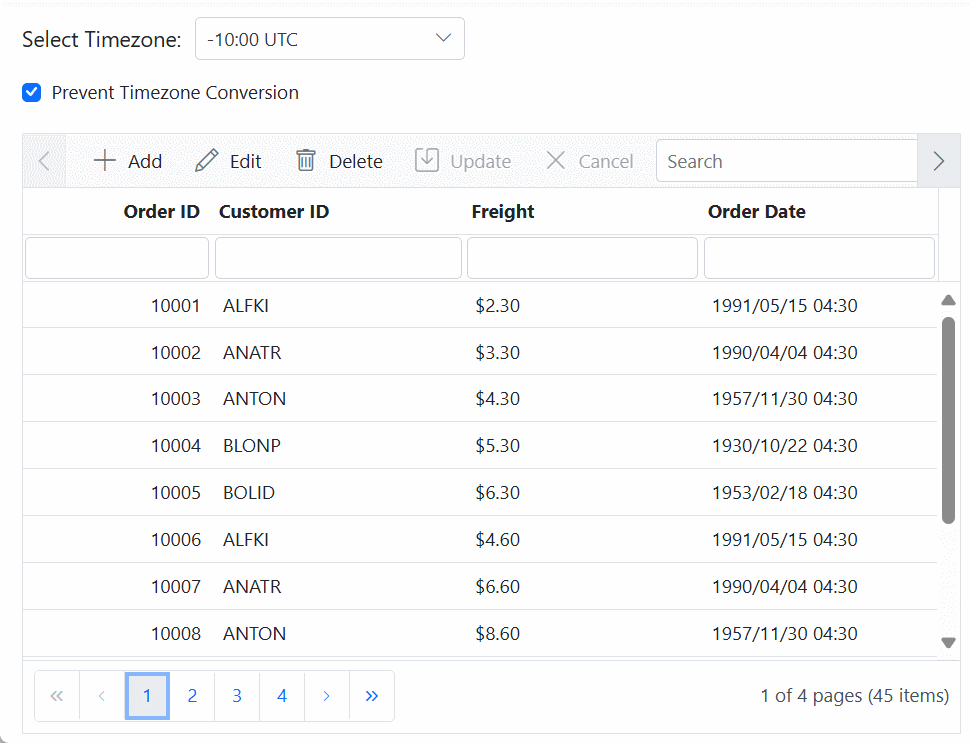The height and width of the screenshot is (743, 971).
Task: Uncheck Prevent Timezone Conversion checkbox
Action: [32, 93]
